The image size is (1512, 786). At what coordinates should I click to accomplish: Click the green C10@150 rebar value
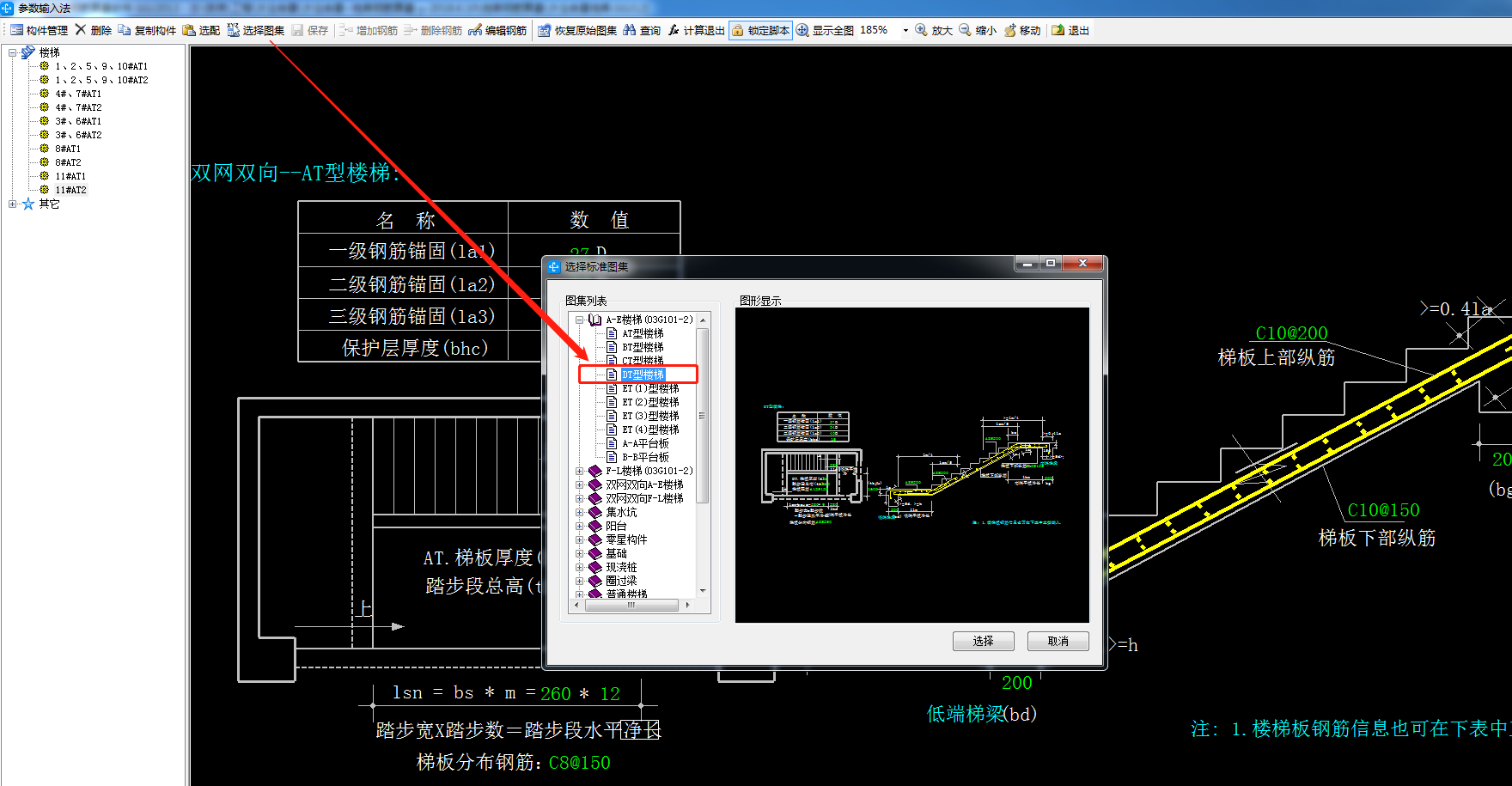[1383, 510]
